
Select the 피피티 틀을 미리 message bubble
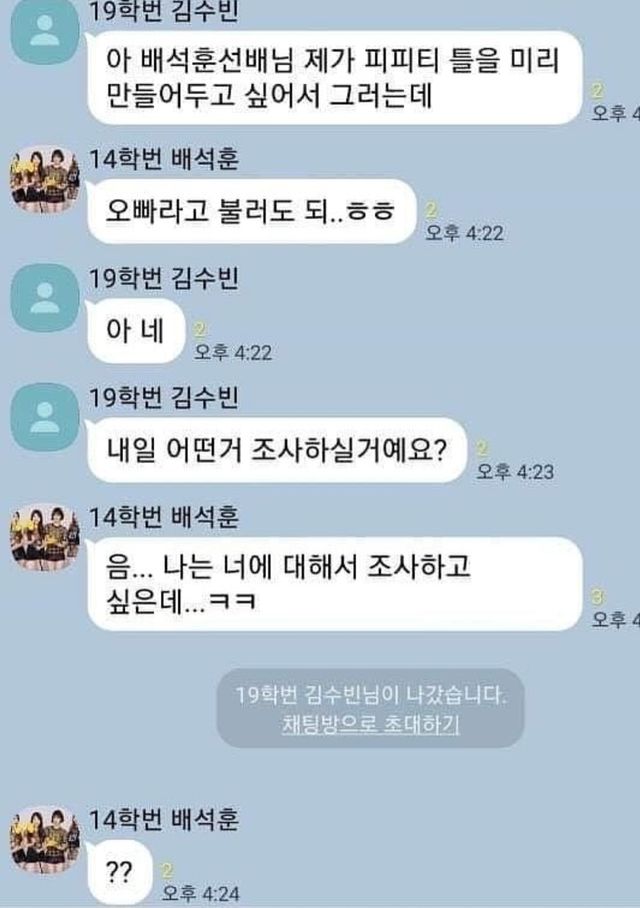[x=334, y=77]
